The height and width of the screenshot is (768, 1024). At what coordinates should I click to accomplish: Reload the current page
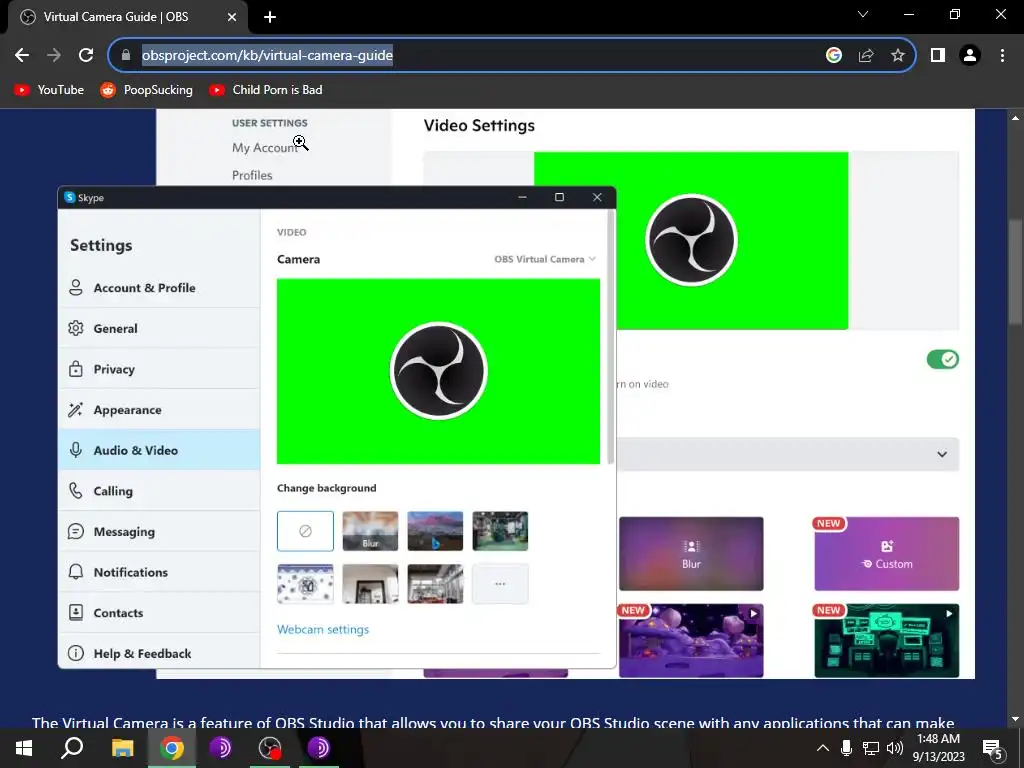coord(86,56)
